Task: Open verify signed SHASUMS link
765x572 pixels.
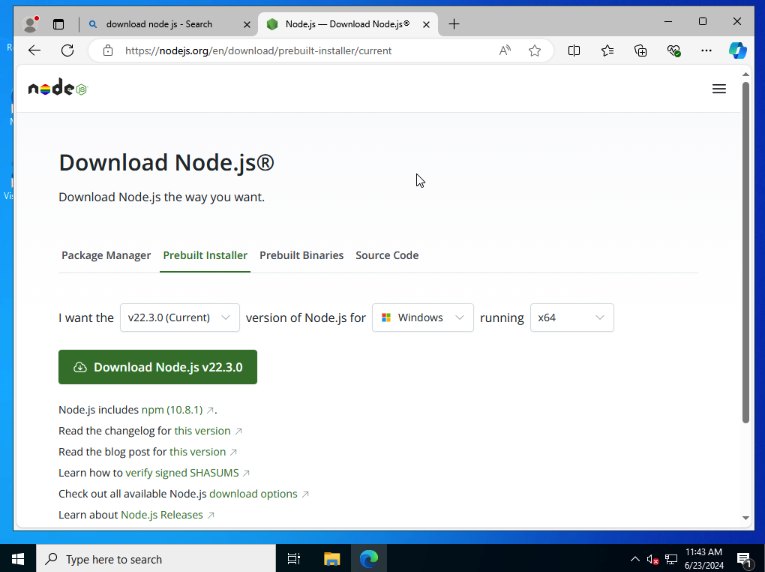Action: click(x=182, y=473)
